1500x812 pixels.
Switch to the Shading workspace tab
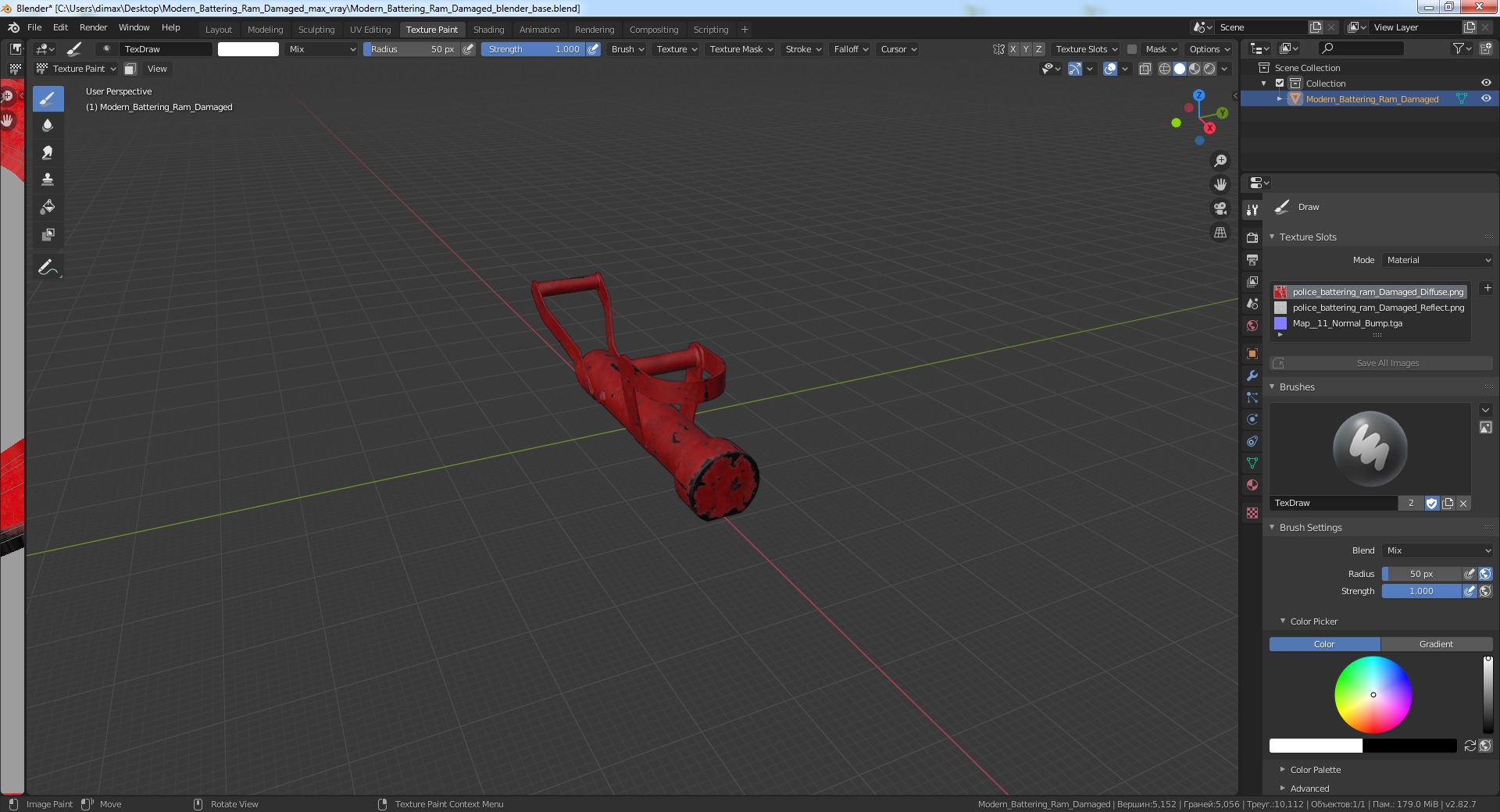point(488,30)
